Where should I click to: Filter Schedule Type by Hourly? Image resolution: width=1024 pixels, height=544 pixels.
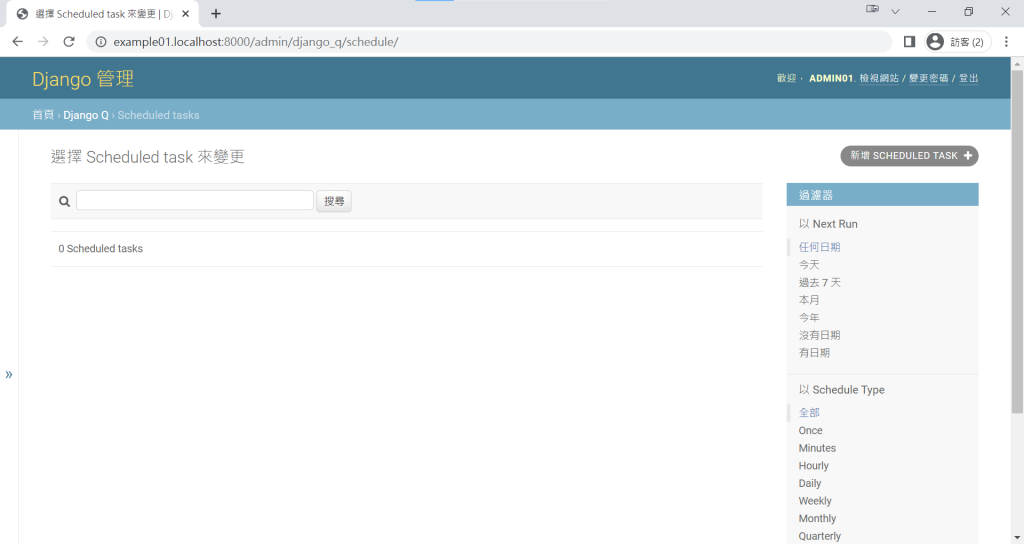click(814, 466)
